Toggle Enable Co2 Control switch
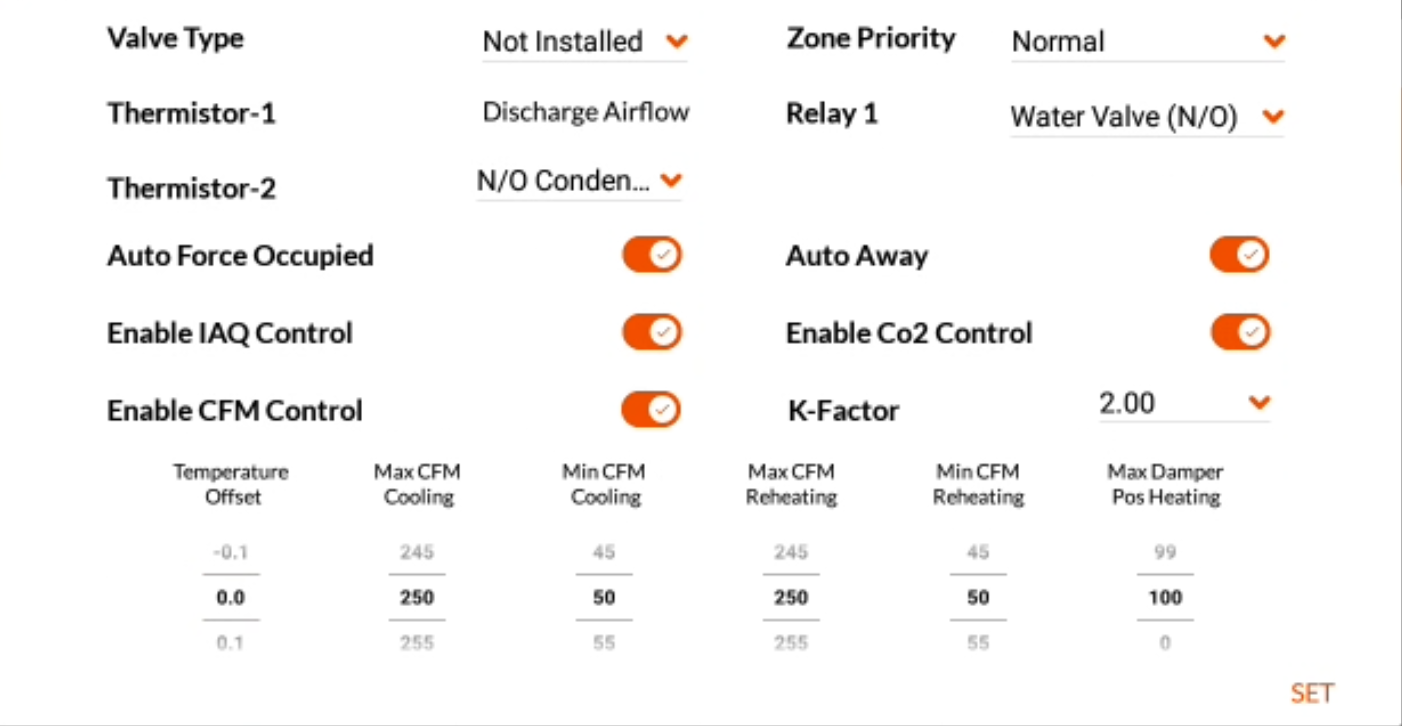1402x726 pixels. pyautogui.click(x=1240, y=332)
